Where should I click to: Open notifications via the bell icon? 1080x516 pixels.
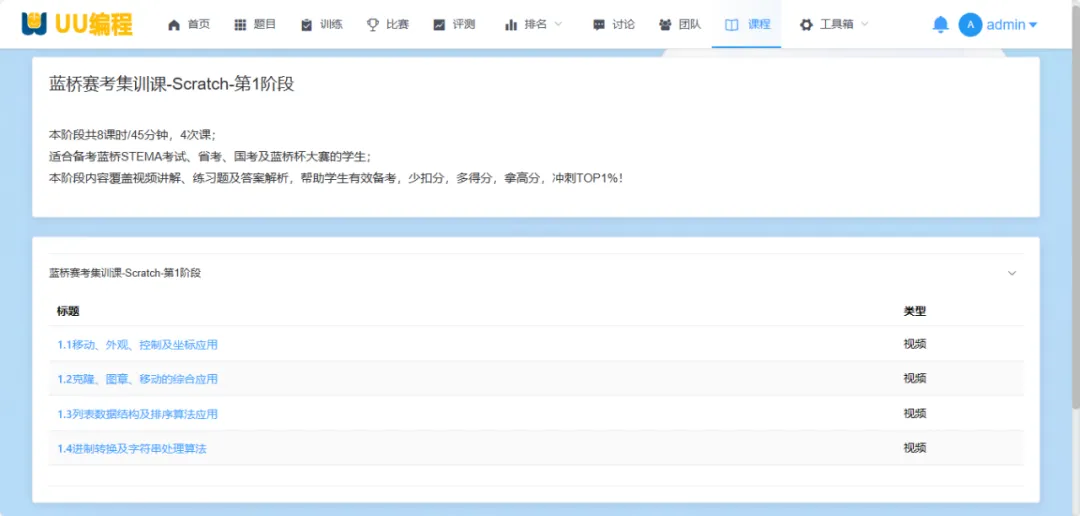(x=940, y=25)
